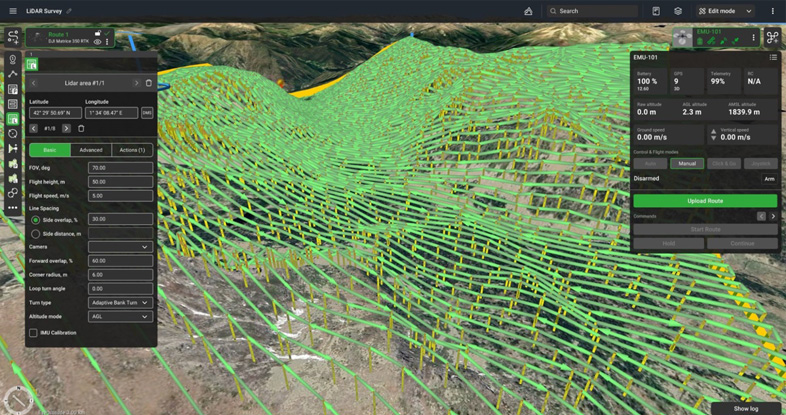786x415 pixels.
Task: Click the Flight height input field
Action: (x=120, y=182)
